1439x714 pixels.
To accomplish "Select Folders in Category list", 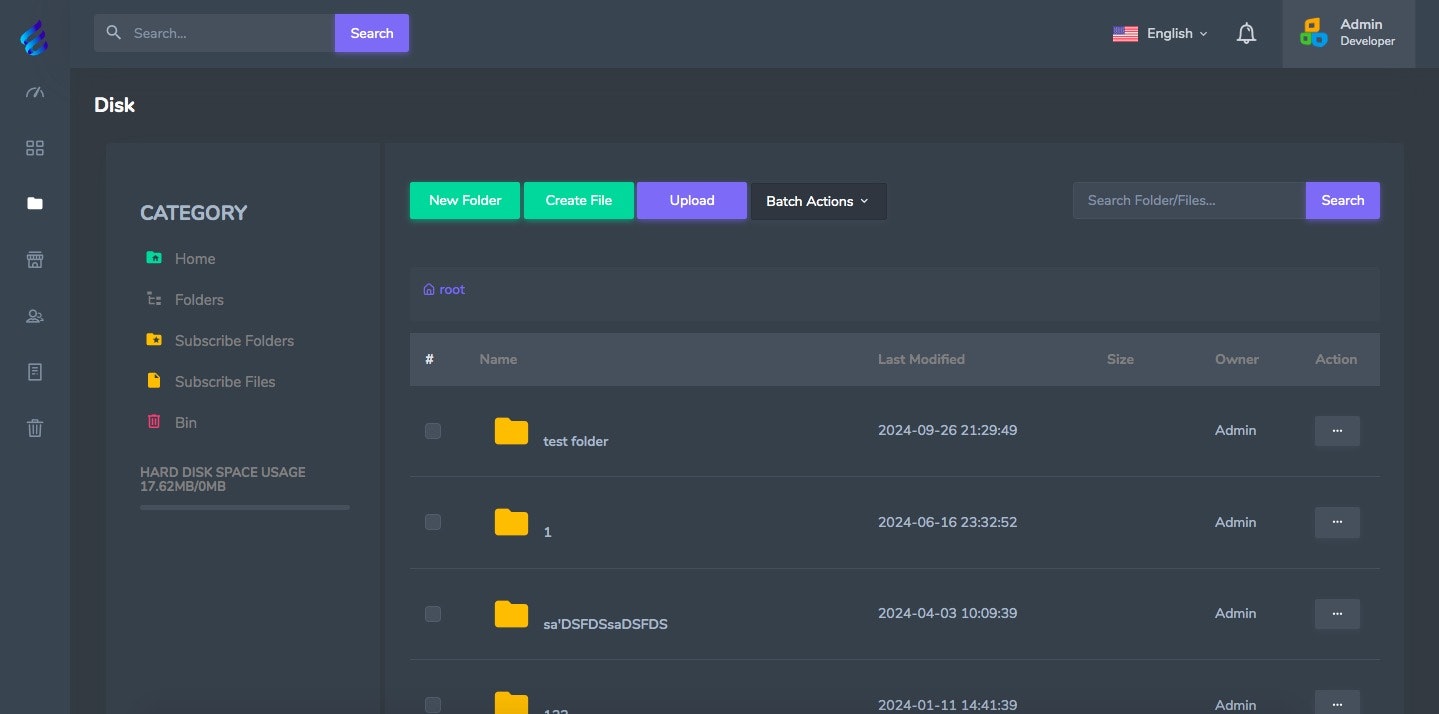I will click(x=199, y=299).
